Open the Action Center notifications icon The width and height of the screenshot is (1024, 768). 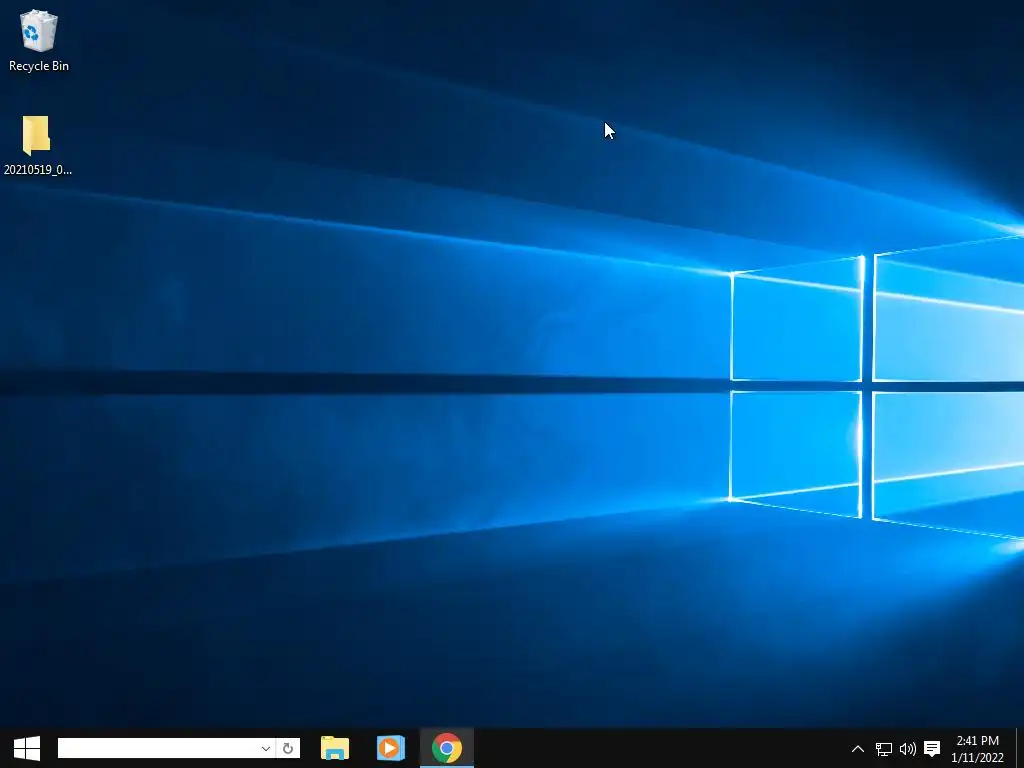[932, 749]
